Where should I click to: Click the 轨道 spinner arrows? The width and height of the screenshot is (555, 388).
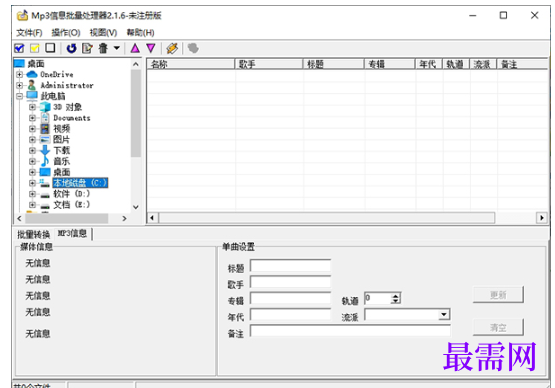coord(396,298)
